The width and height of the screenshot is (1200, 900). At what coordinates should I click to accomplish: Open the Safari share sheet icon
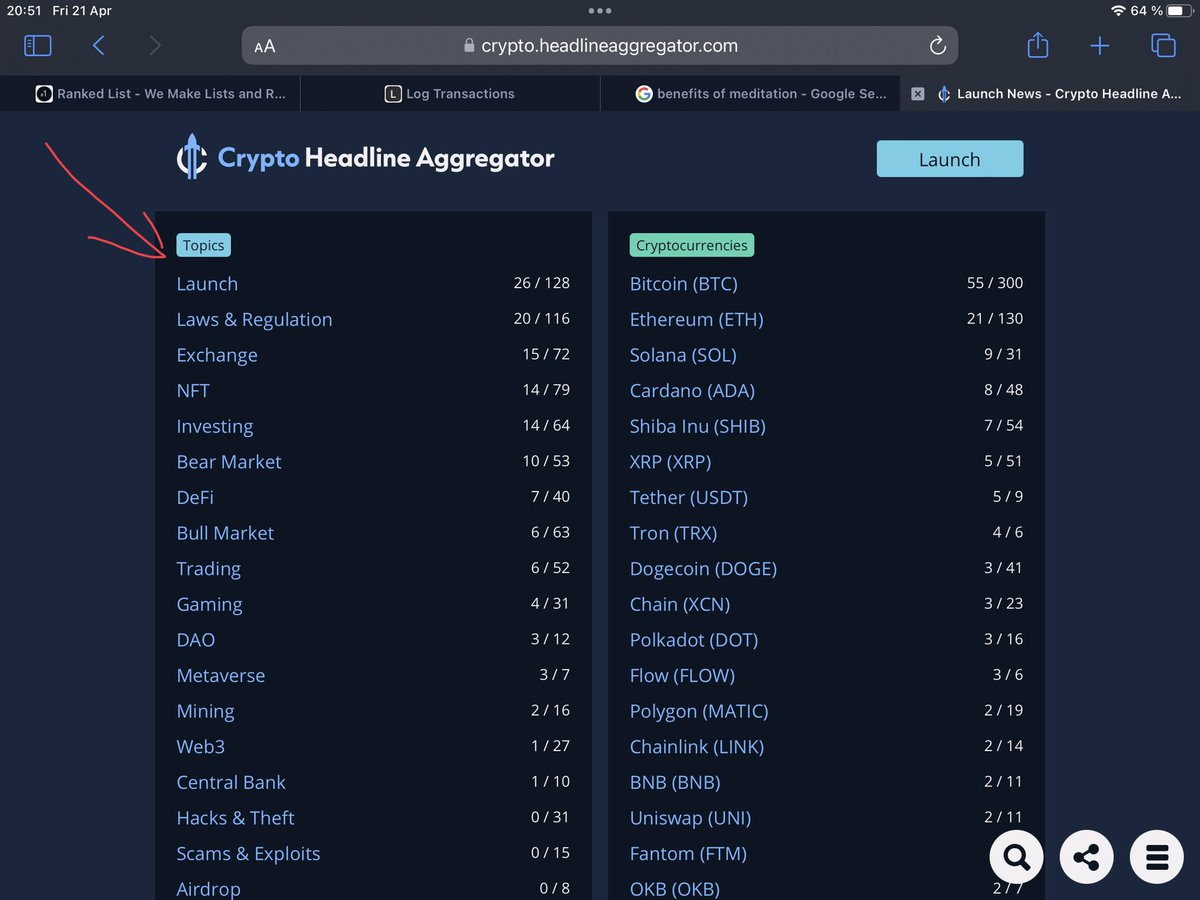coord(1038,45)
